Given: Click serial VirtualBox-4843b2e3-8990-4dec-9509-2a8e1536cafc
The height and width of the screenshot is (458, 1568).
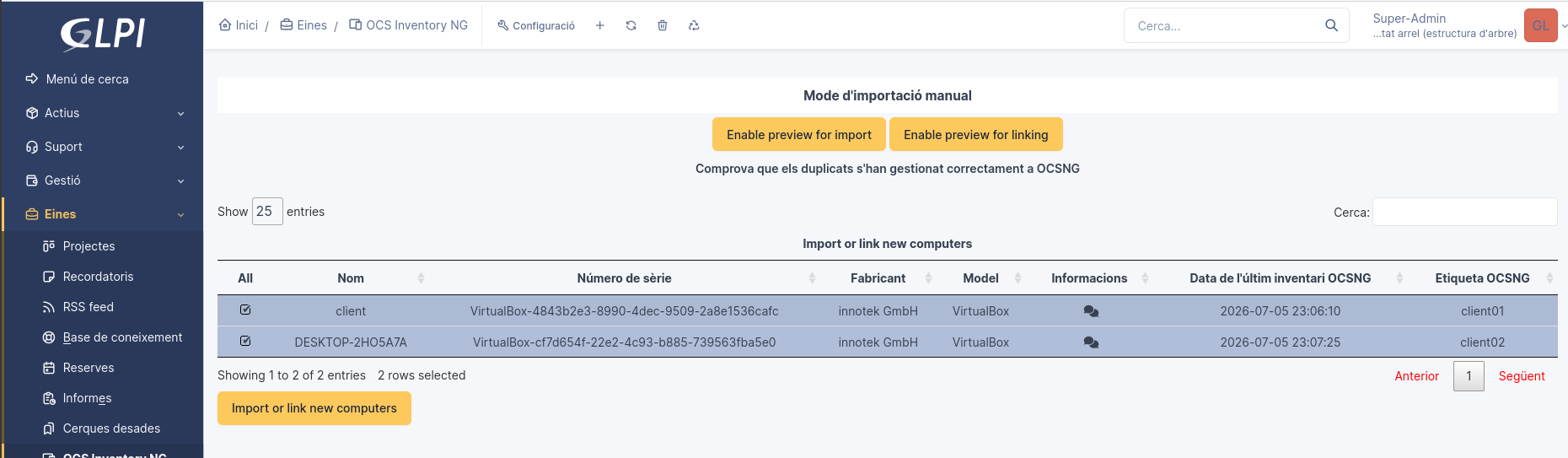Looking at the screenshot, I should tap(624, 311).
